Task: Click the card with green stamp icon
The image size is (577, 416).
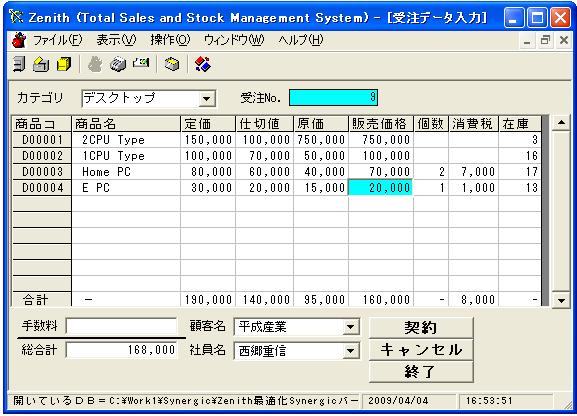Action: pyautogui.click(x=141, y=63)
